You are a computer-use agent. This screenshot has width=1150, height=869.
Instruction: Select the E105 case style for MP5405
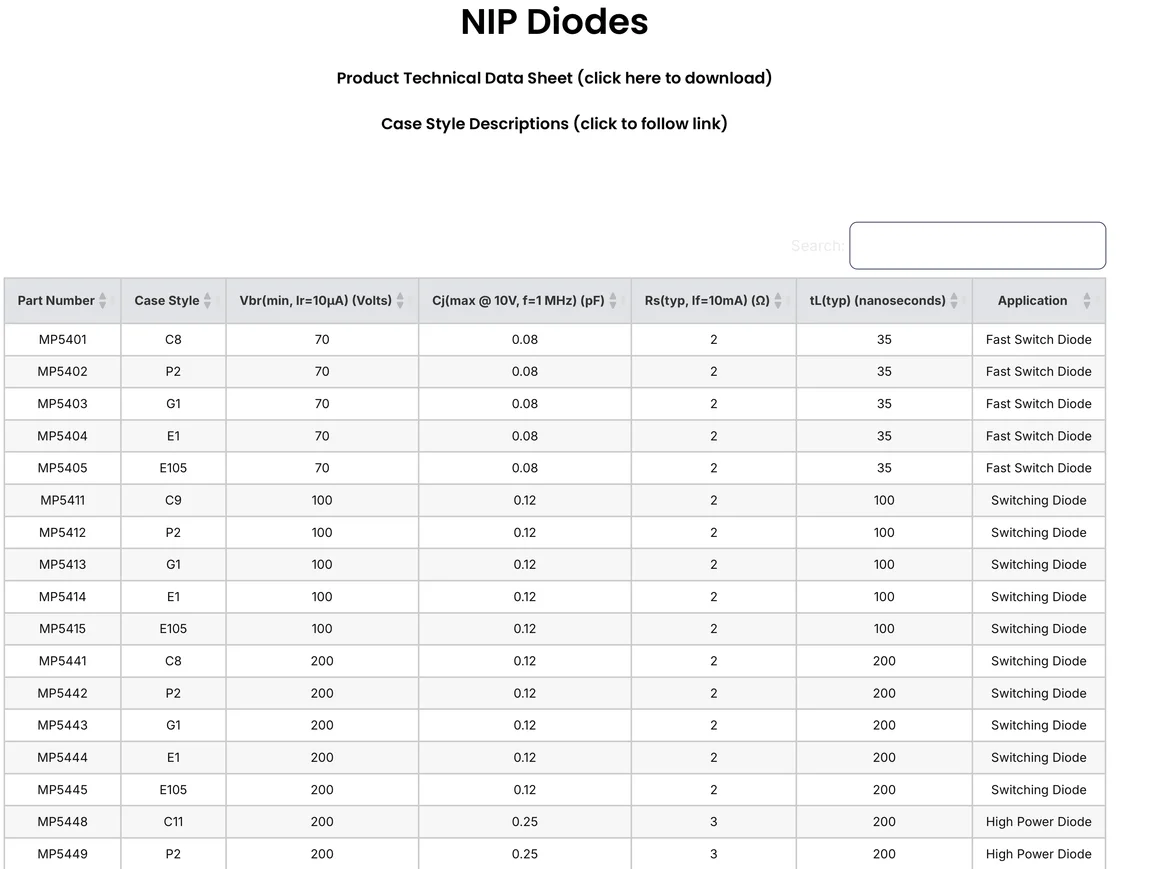[173, 468]
